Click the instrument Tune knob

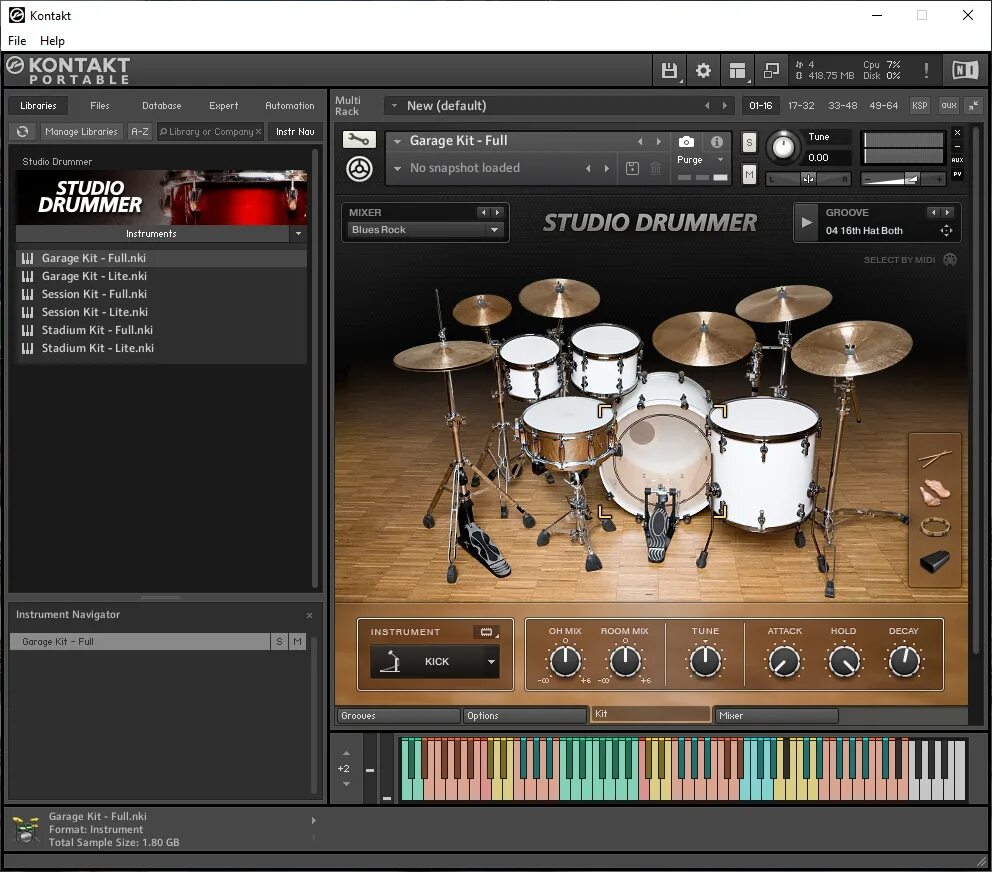click(x=783, y=147)
